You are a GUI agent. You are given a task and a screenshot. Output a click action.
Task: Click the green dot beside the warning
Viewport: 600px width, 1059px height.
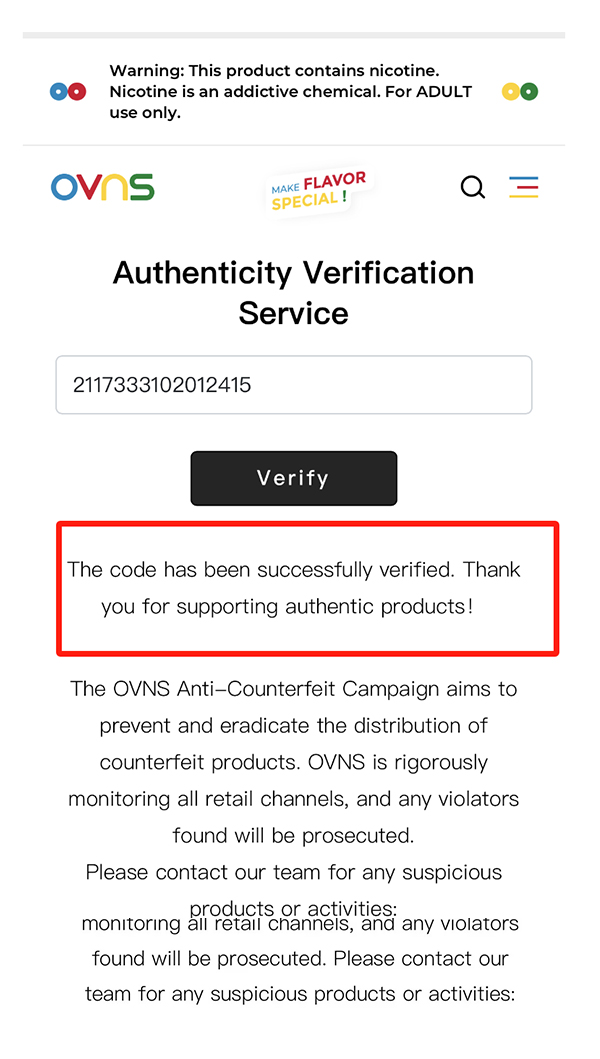pos(529,92)
